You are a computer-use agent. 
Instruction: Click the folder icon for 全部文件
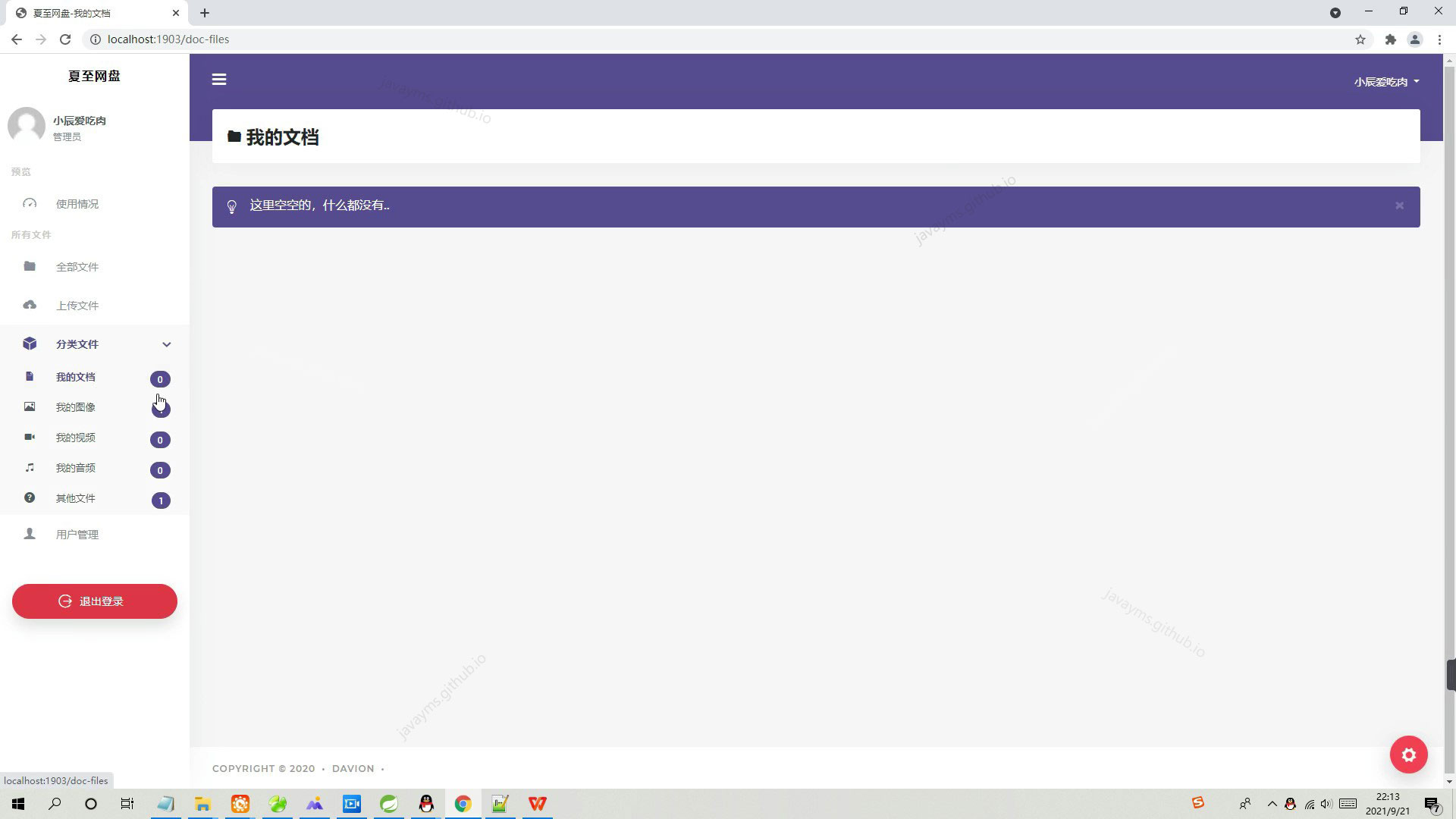[x=30, y=266]
